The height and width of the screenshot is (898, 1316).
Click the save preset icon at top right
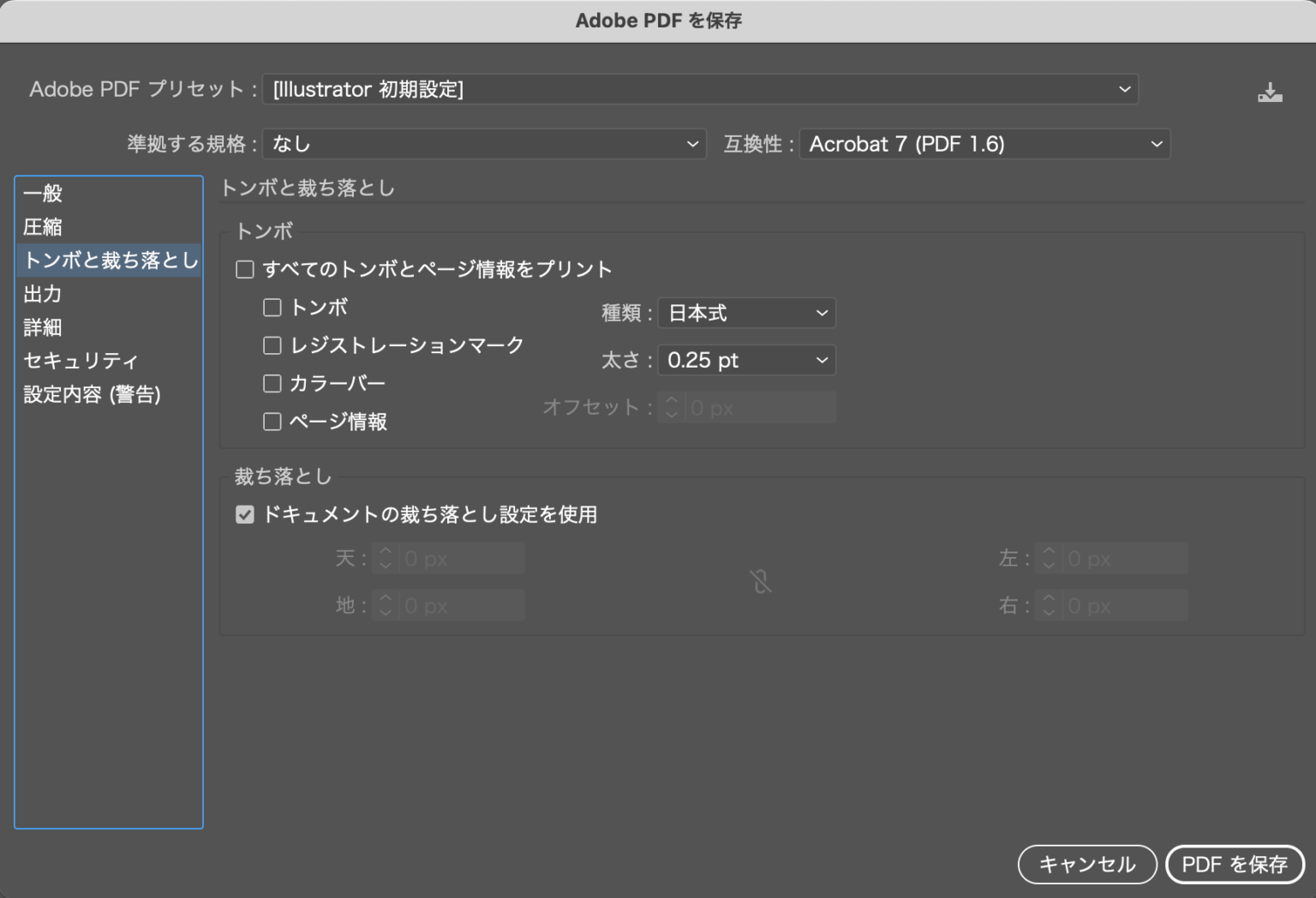pyautogui.click(x=1269, y=90)
